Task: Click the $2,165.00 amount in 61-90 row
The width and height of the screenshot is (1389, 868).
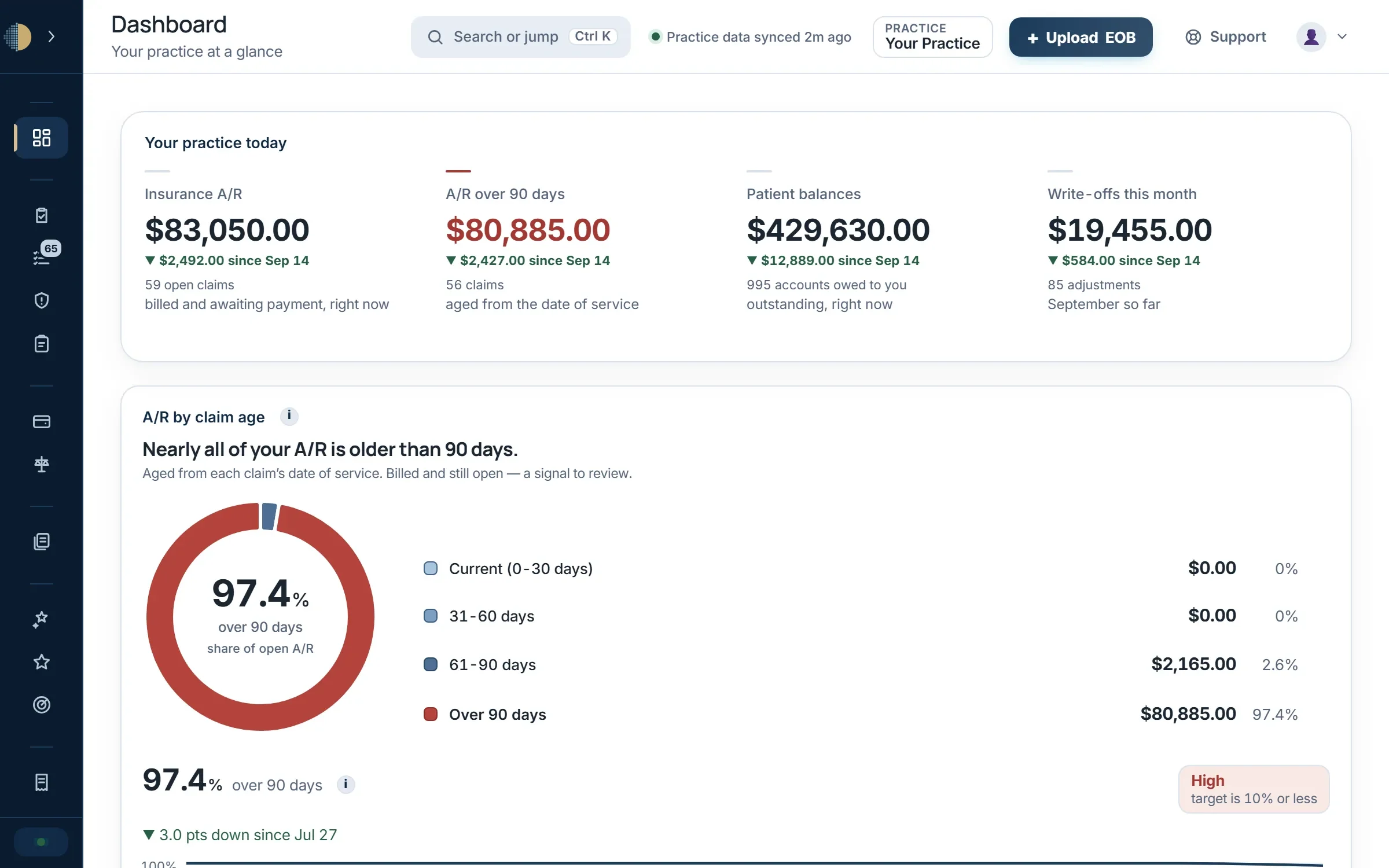Action: (1193, 664)
